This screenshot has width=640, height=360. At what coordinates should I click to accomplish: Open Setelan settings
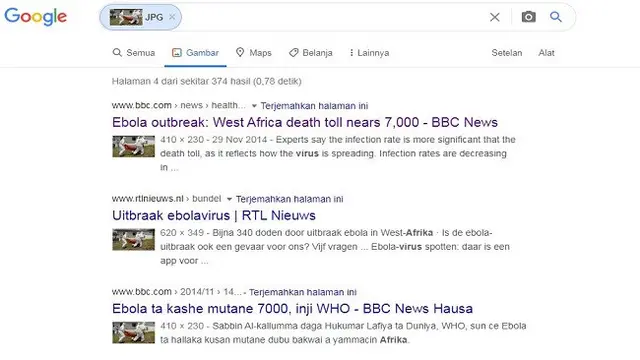click(507, 53)
